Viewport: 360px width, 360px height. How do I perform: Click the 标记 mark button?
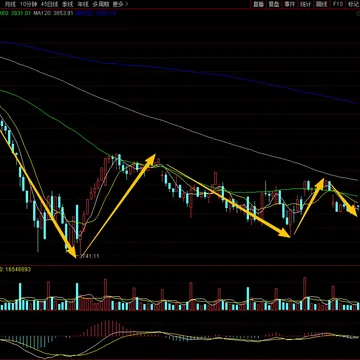353,4
